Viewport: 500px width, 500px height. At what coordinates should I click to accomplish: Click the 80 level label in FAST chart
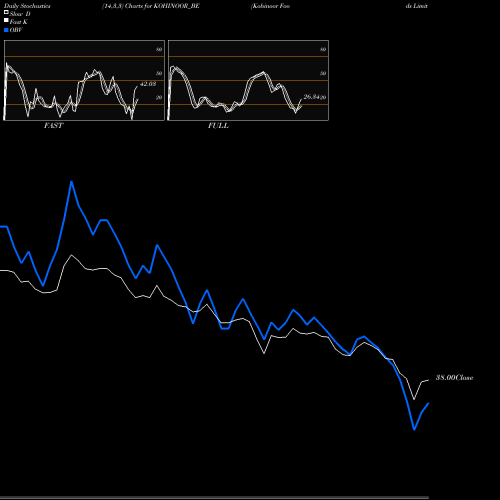(x=159, y=49)
